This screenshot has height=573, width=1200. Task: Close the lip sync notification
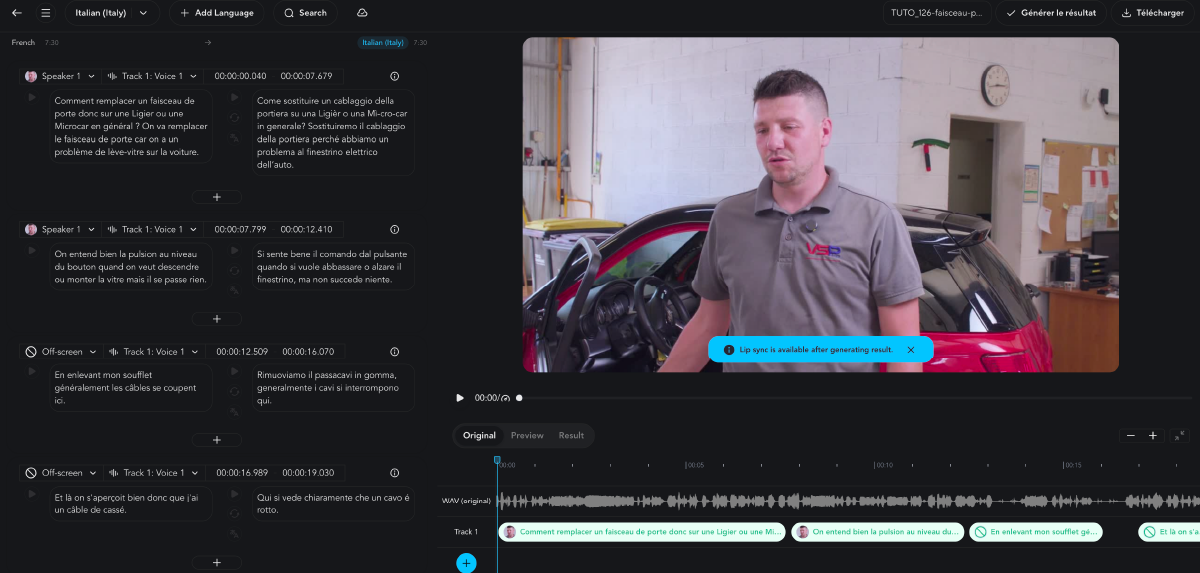pyautogui.click(x=911, y=350)
